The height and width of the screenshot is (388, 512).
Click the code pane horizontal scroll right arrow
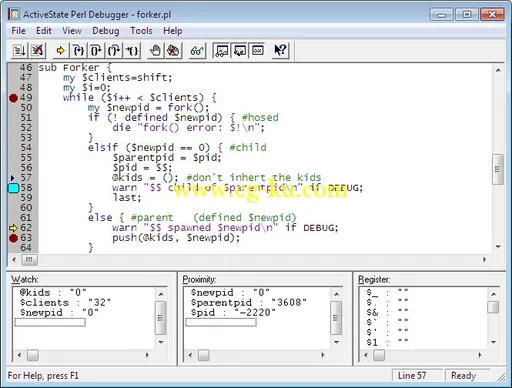click(x=484, y=260)
